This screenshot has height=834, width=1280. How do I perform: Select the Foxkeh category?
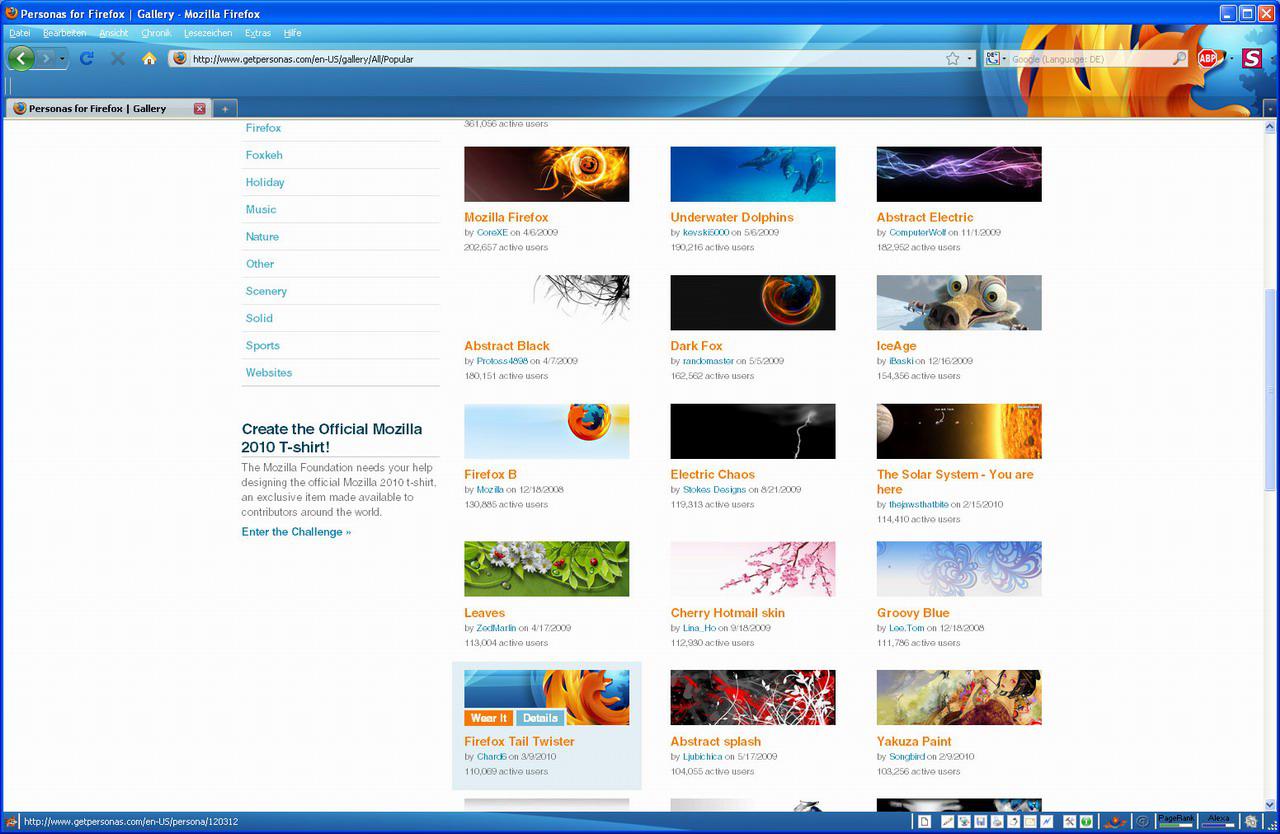[x=264, y=155]
